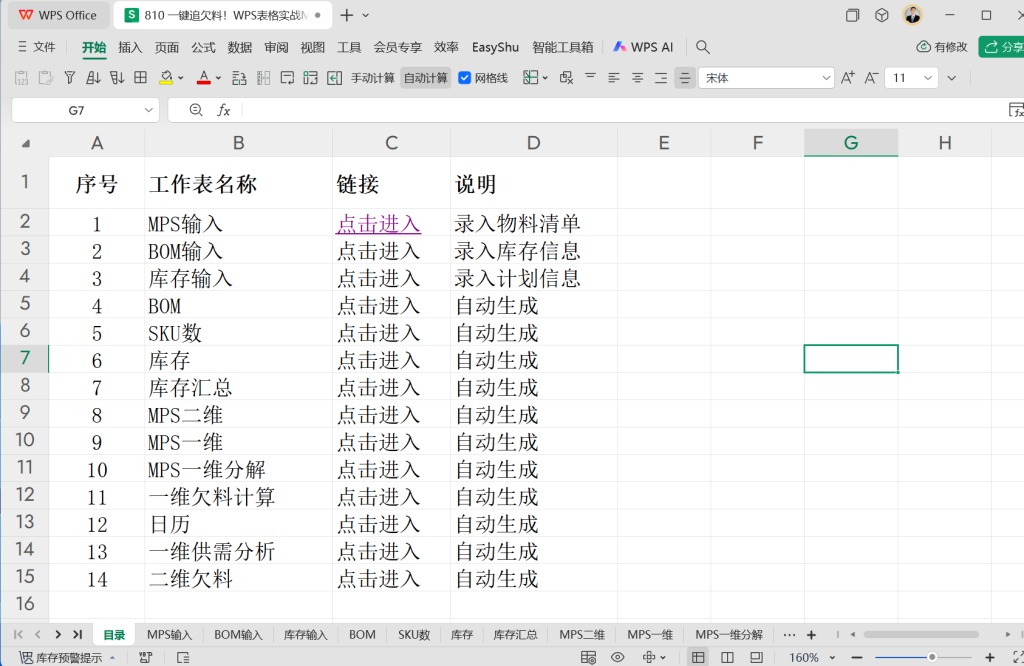Go to last sheet navigation arrow

pyautogui.click(x=78, y=634)
